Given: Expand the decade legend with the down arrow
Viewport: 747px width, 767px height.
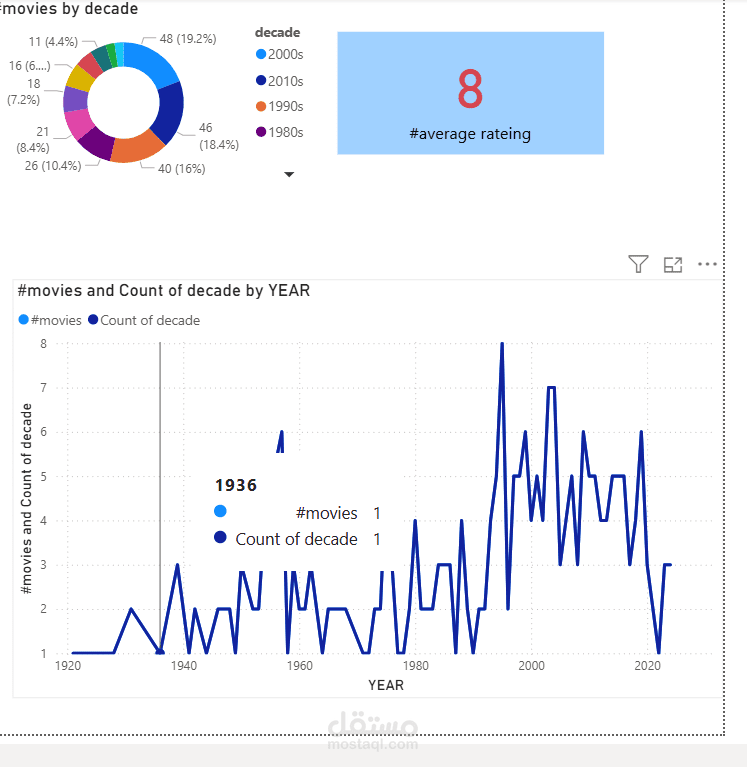Looking at the screenshot, I should pyautogui.click(x=289, y=174).
